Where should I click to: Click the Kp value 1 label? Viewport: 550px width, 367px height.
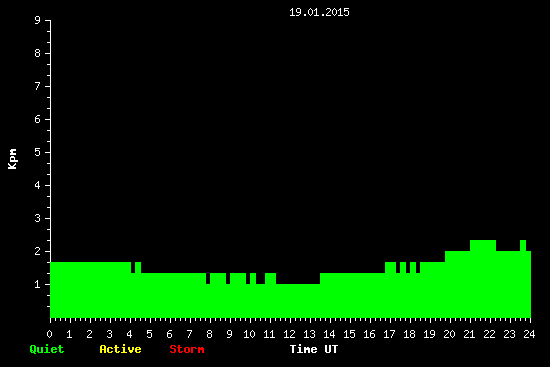38,284
